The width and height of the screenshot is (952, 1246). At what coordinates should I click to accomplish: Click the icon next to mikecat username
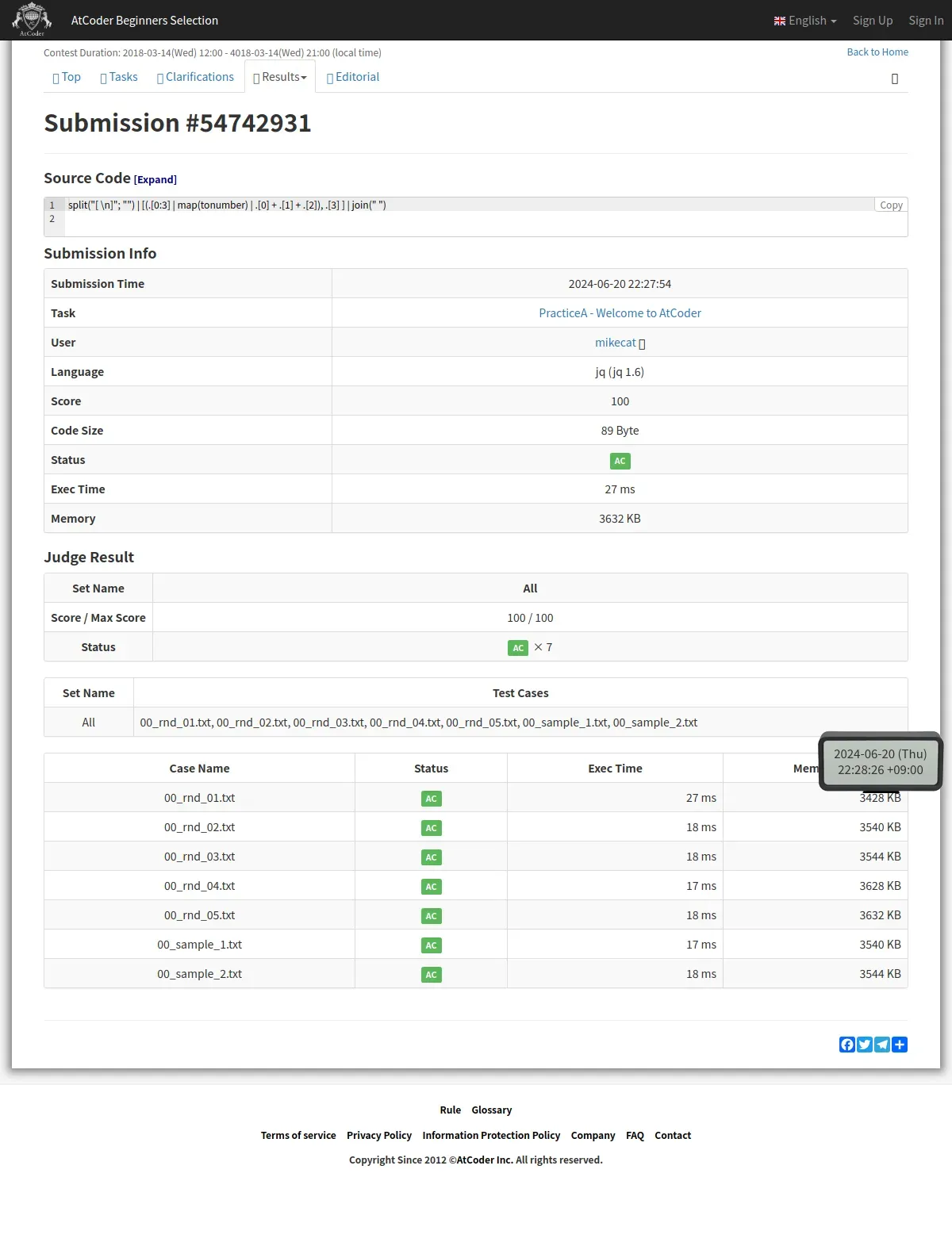pyautogui.click(x=642, y=343)
